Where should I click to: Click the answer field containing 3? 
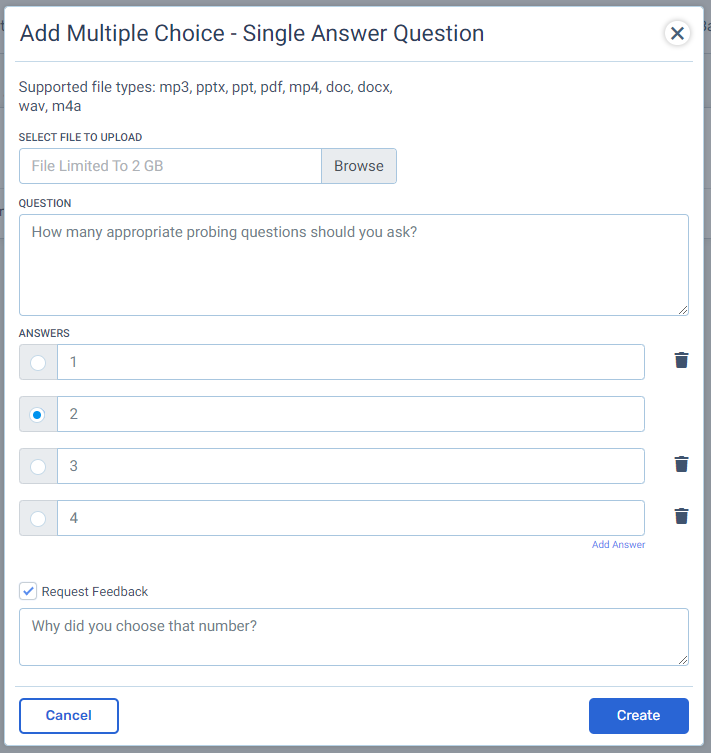[351, 466]
